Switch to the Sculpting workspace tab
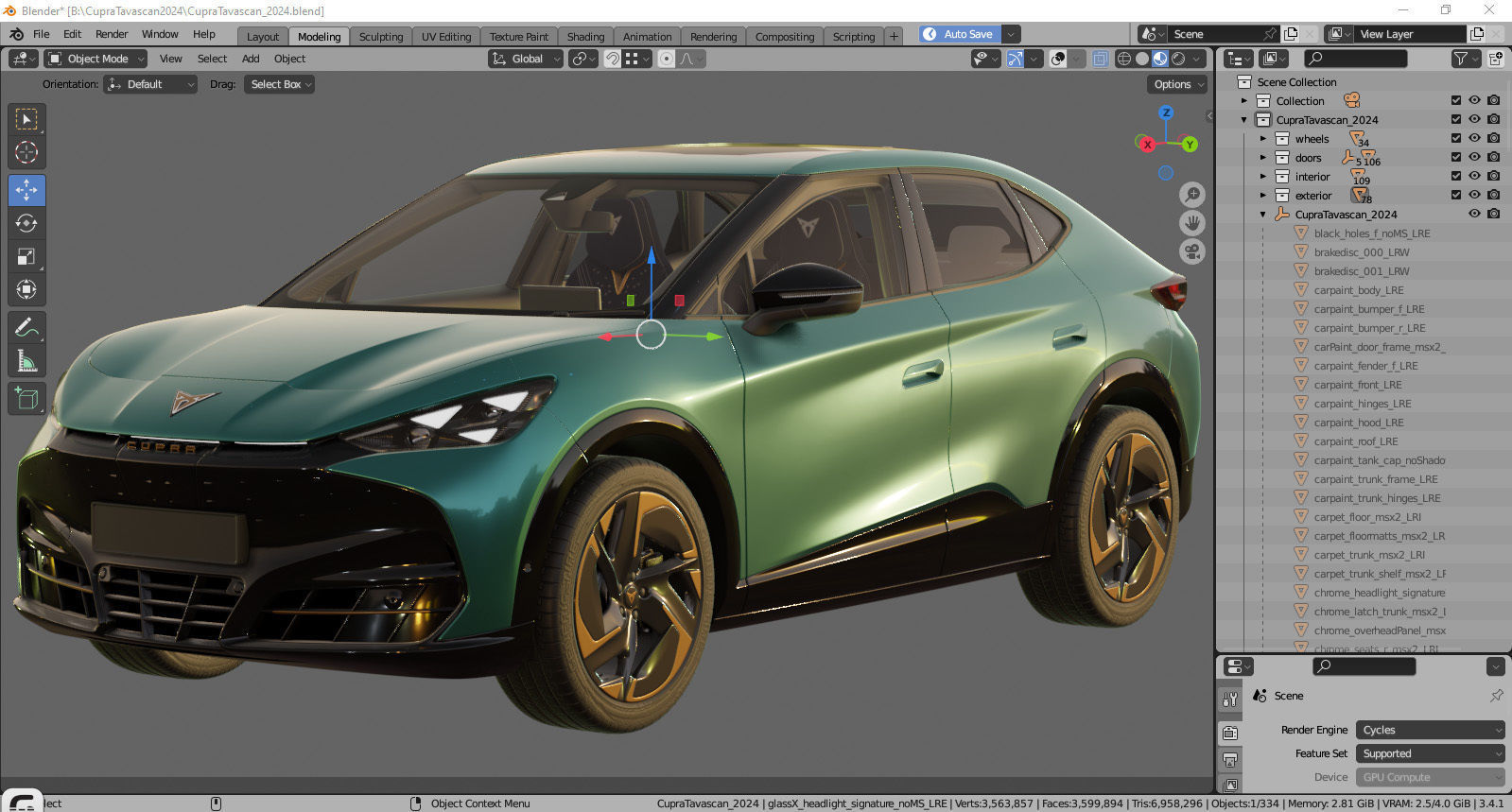This screenshot has width=1512, height=812. pos(381,37)
